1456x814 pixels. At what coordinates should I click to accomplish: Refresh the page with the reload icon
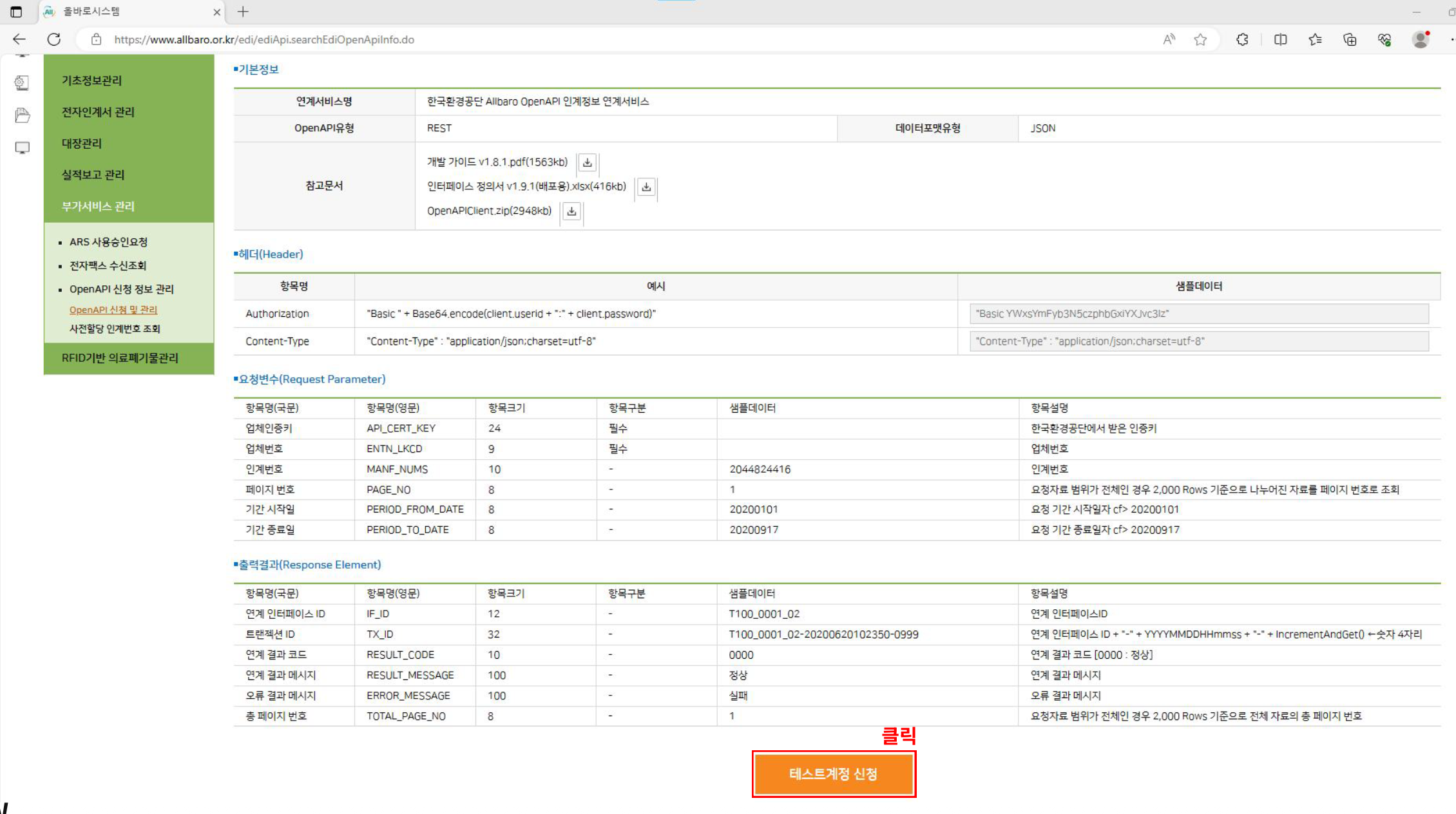point(53,39)
